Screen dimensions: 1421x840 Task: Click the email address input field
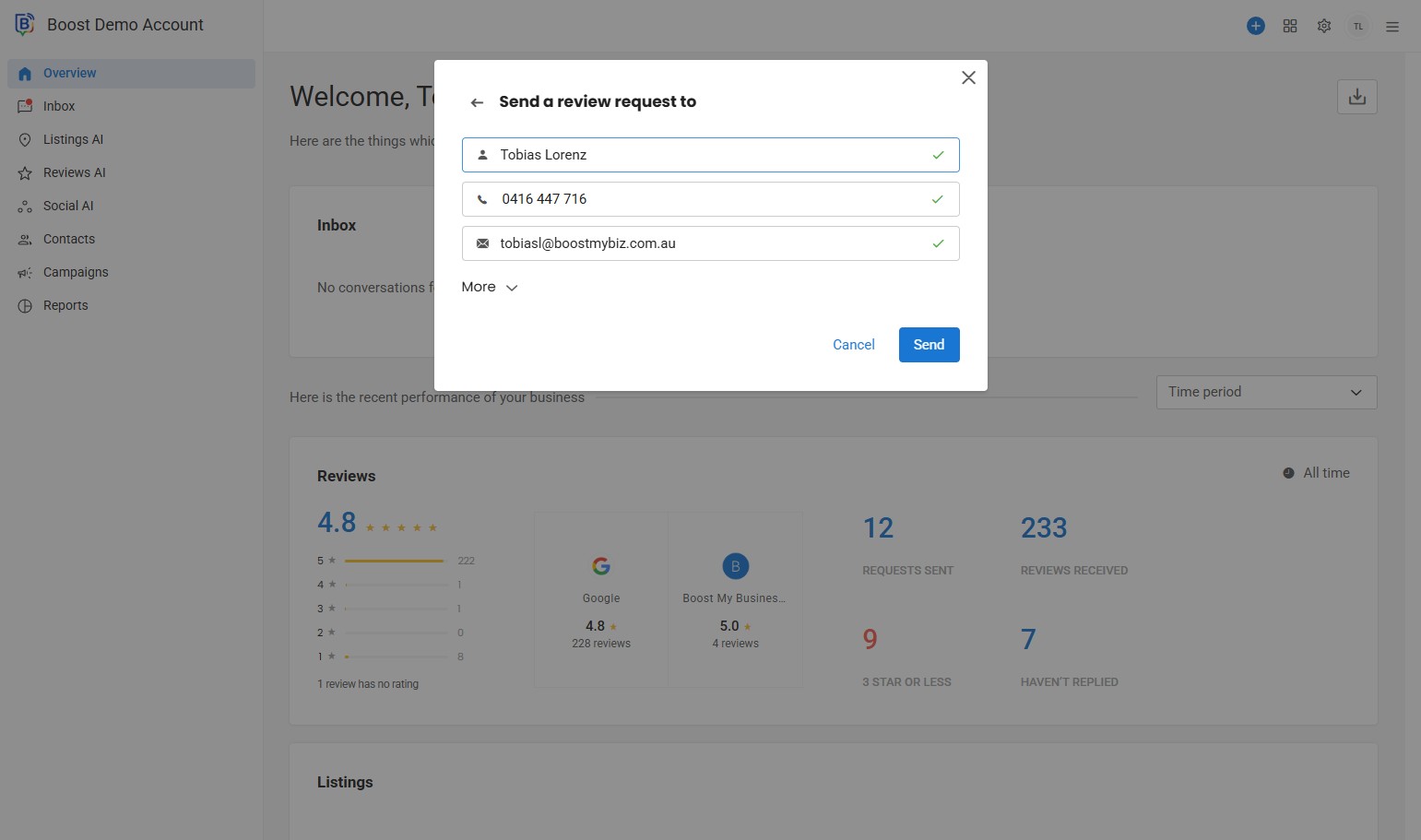point(710,243)
